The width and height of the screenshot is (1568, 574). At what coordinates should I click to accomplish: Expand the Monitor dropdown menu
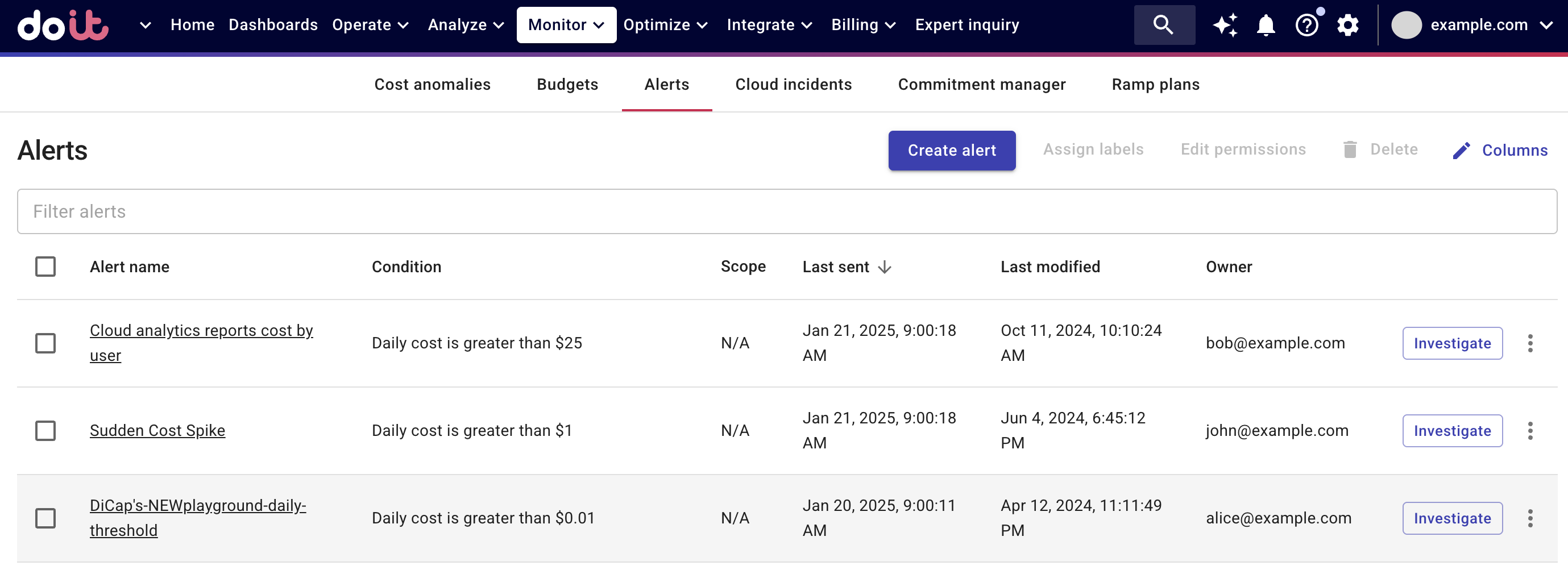(566, 25)
